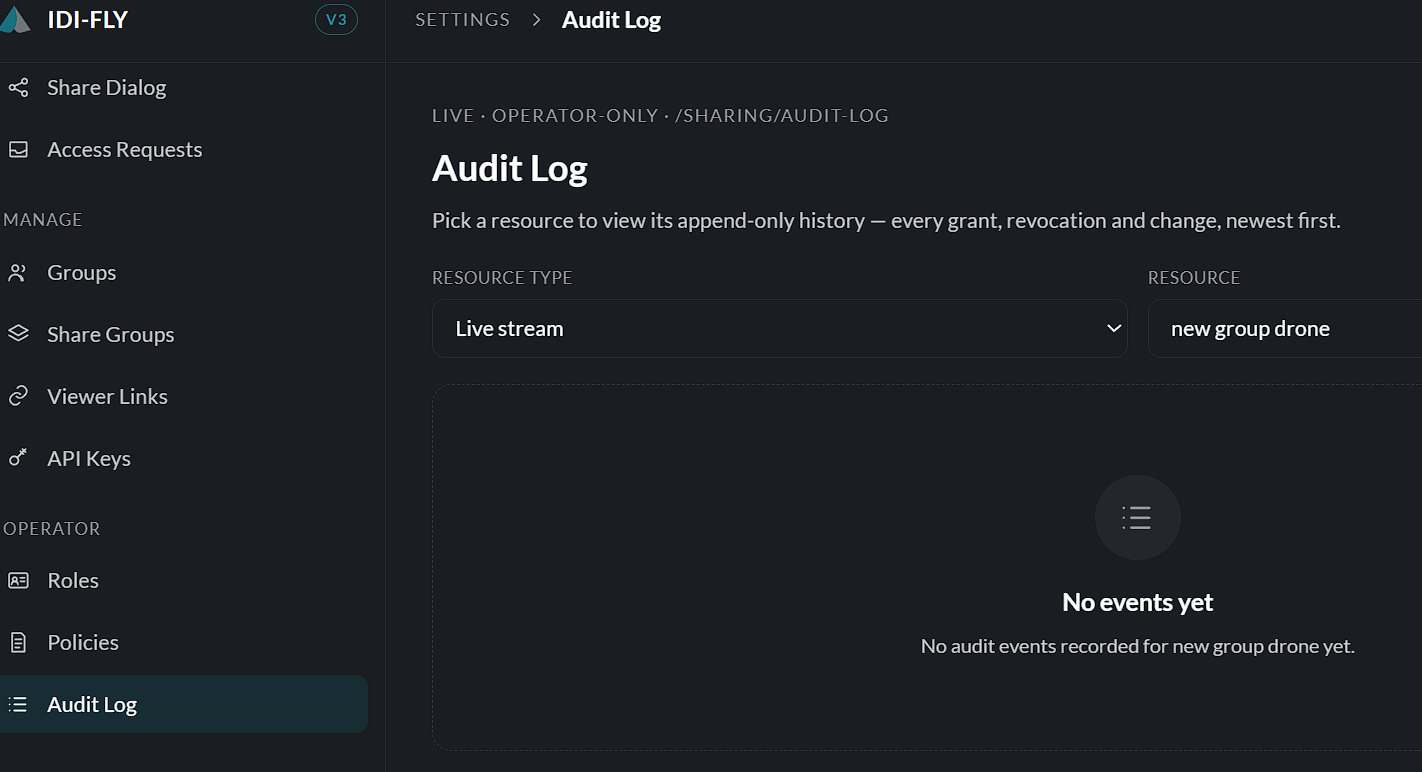Click the Viewer Links chain icon
The width and height of the screenshot is (1422, 772).
click(18, 396)
